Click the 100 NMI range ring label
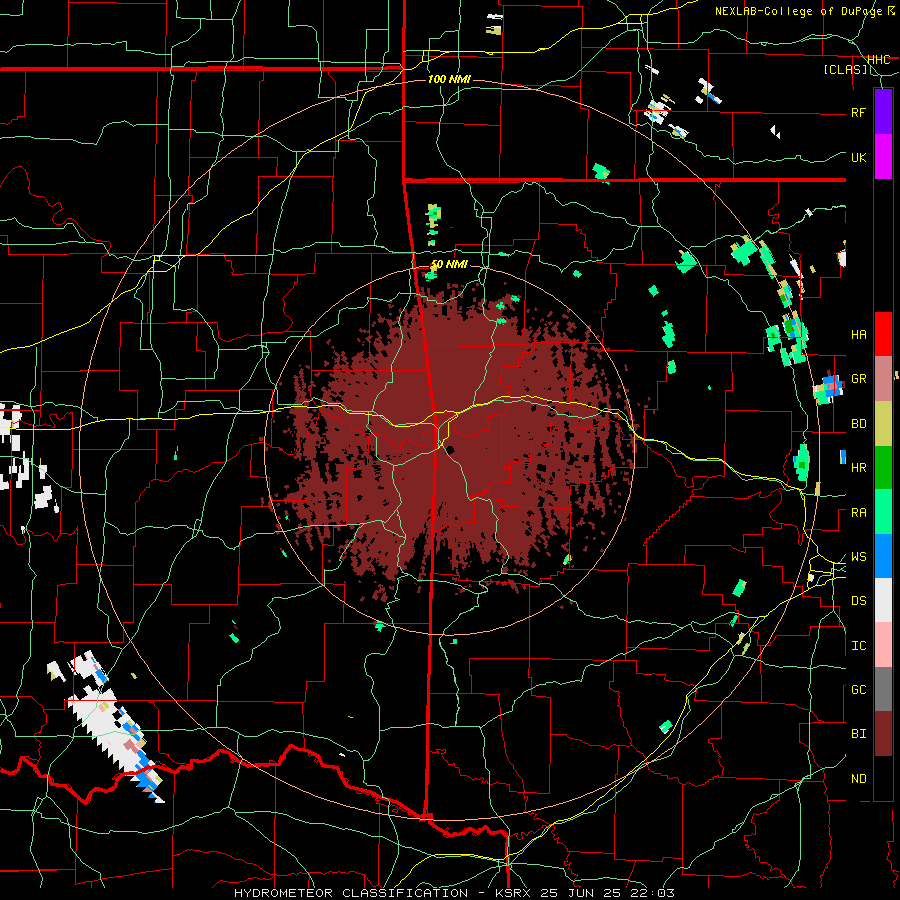900x900 pixels. click(449, 79)
